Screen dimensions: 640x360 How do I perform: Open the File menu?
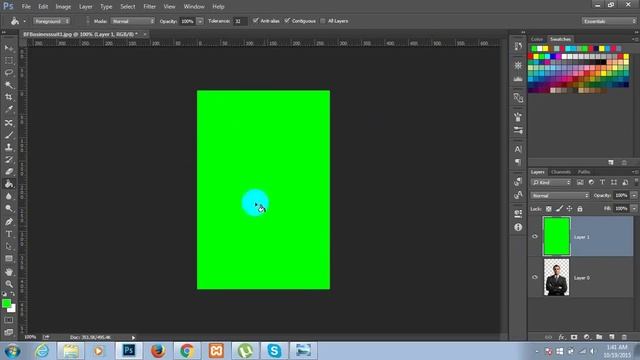(26, 7)
